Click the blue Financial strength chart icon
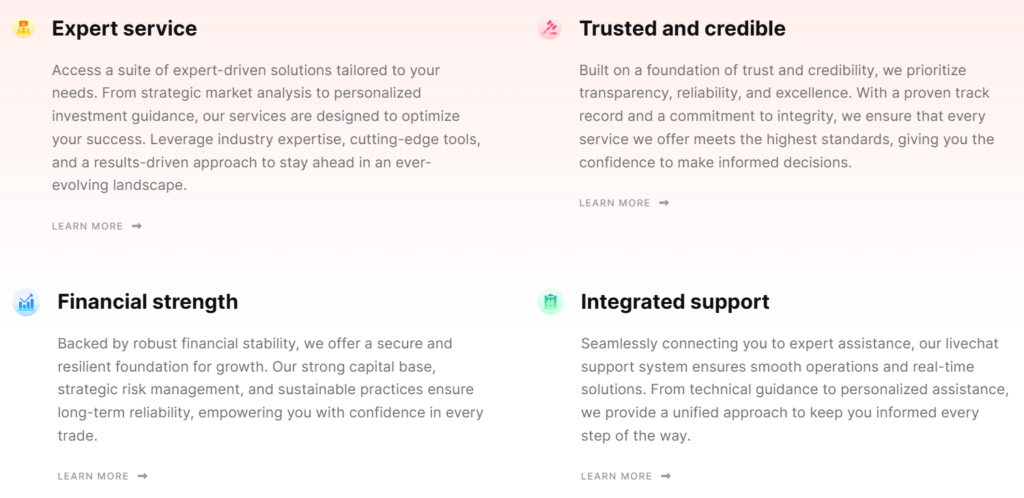The height and width of the screenshot is (498, 1024). point(26,302)
